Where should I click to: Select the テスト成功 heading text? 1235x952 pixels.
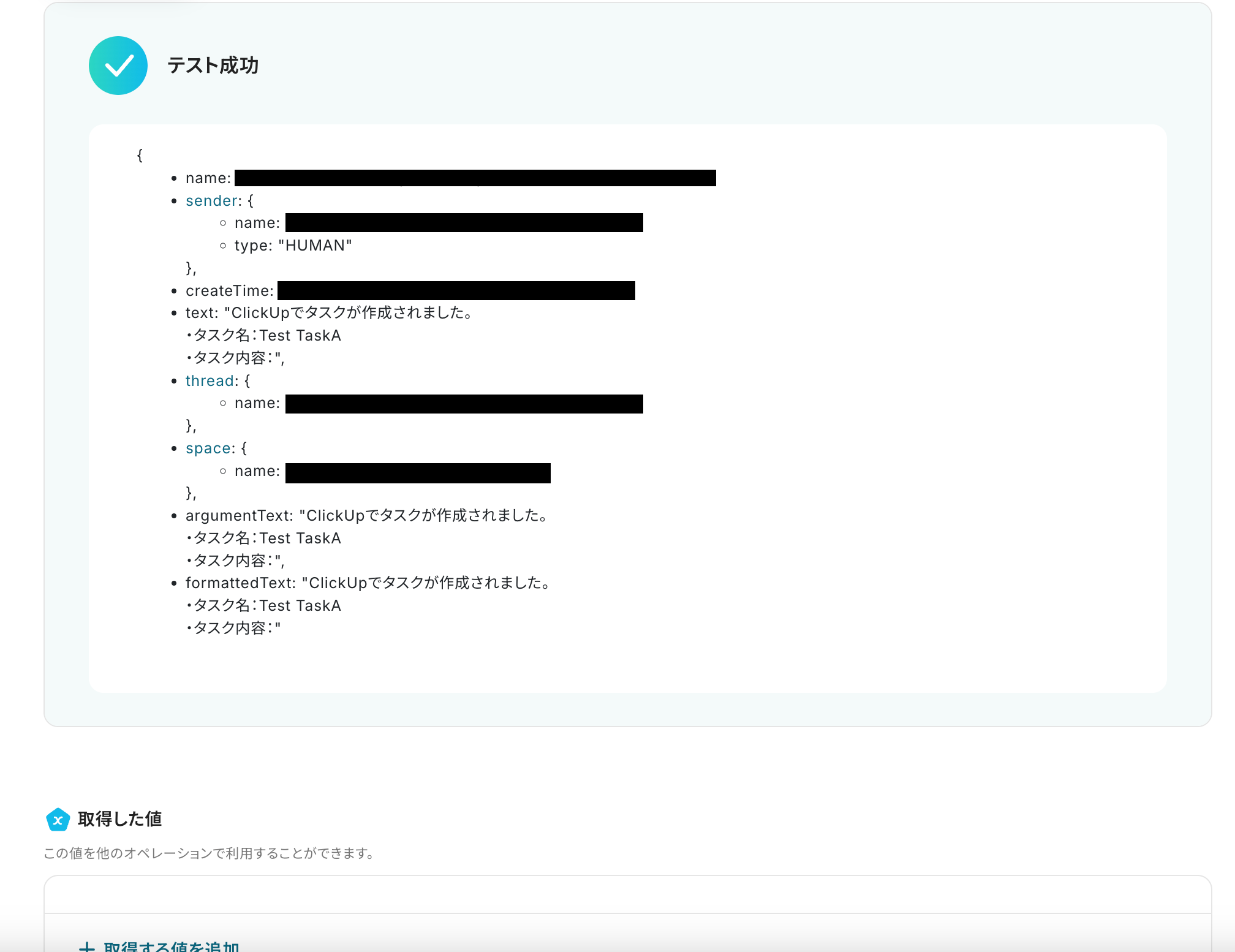[x=213, y=66]
